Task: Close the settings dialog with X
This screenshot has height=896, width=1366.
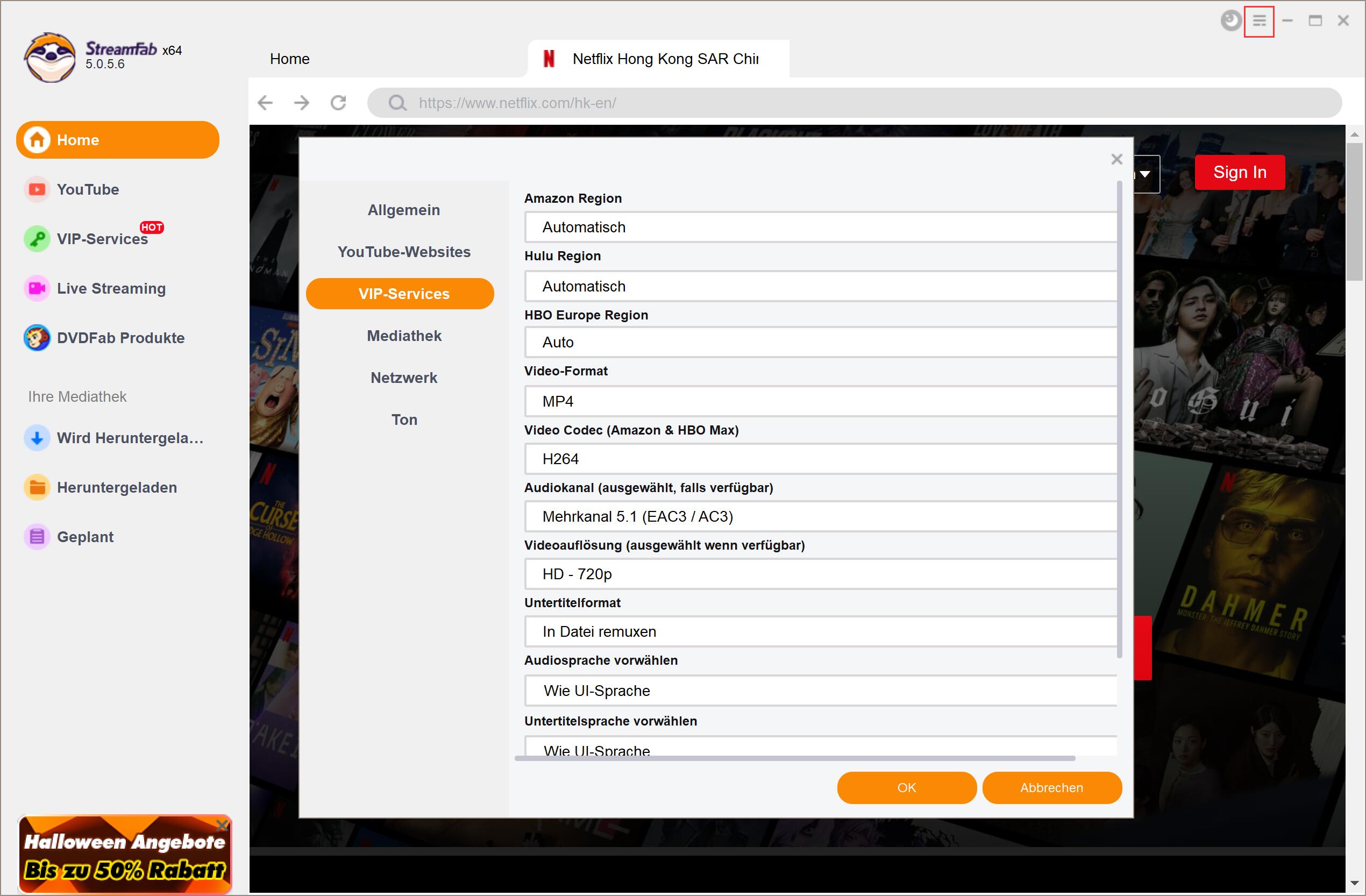Action: (x=1116, y=159)
